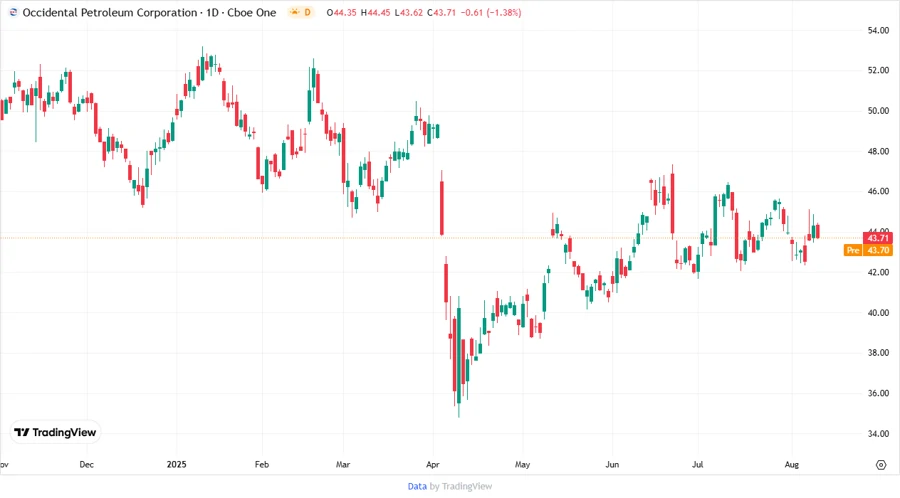Viewport: 900px width, 498px height.
Task: Click the Dec time axis label
Action: coord(87,464)
